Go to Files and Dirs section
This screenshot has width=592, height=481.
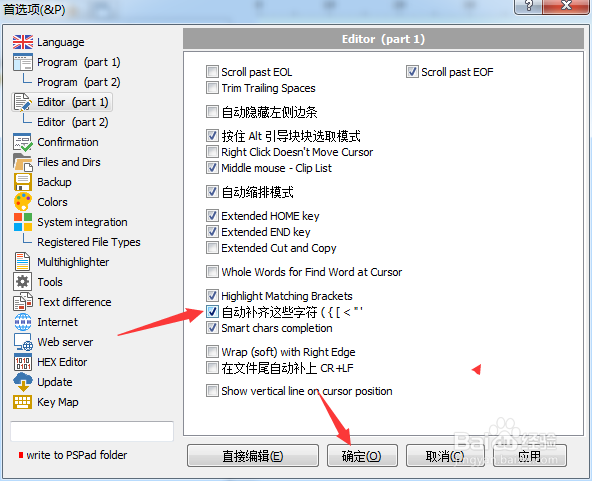[69, 162]
